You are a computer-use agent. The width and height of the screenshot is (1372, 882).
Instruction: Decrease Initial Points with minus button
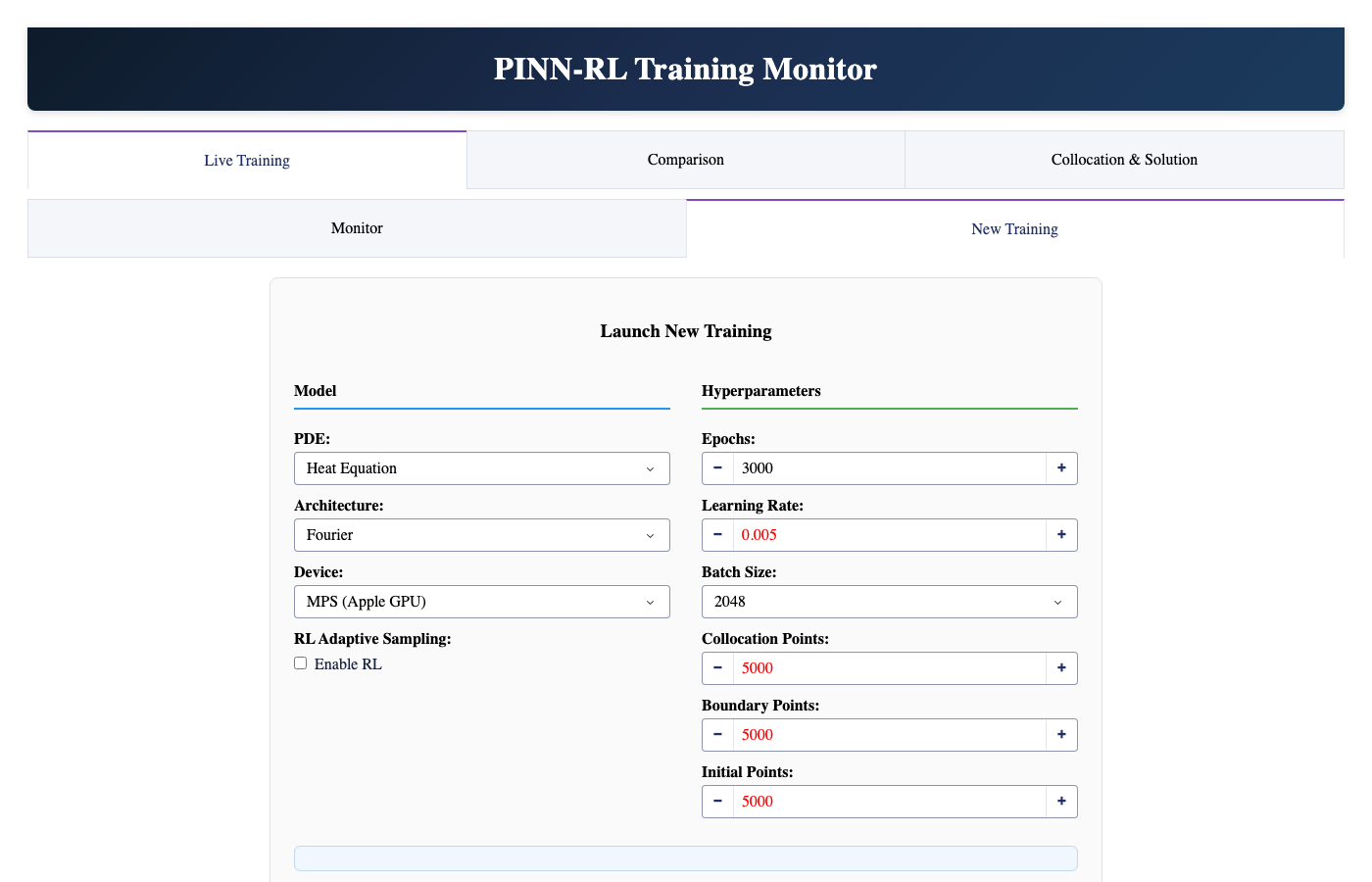pyautogui.click(x=718, y=802)
